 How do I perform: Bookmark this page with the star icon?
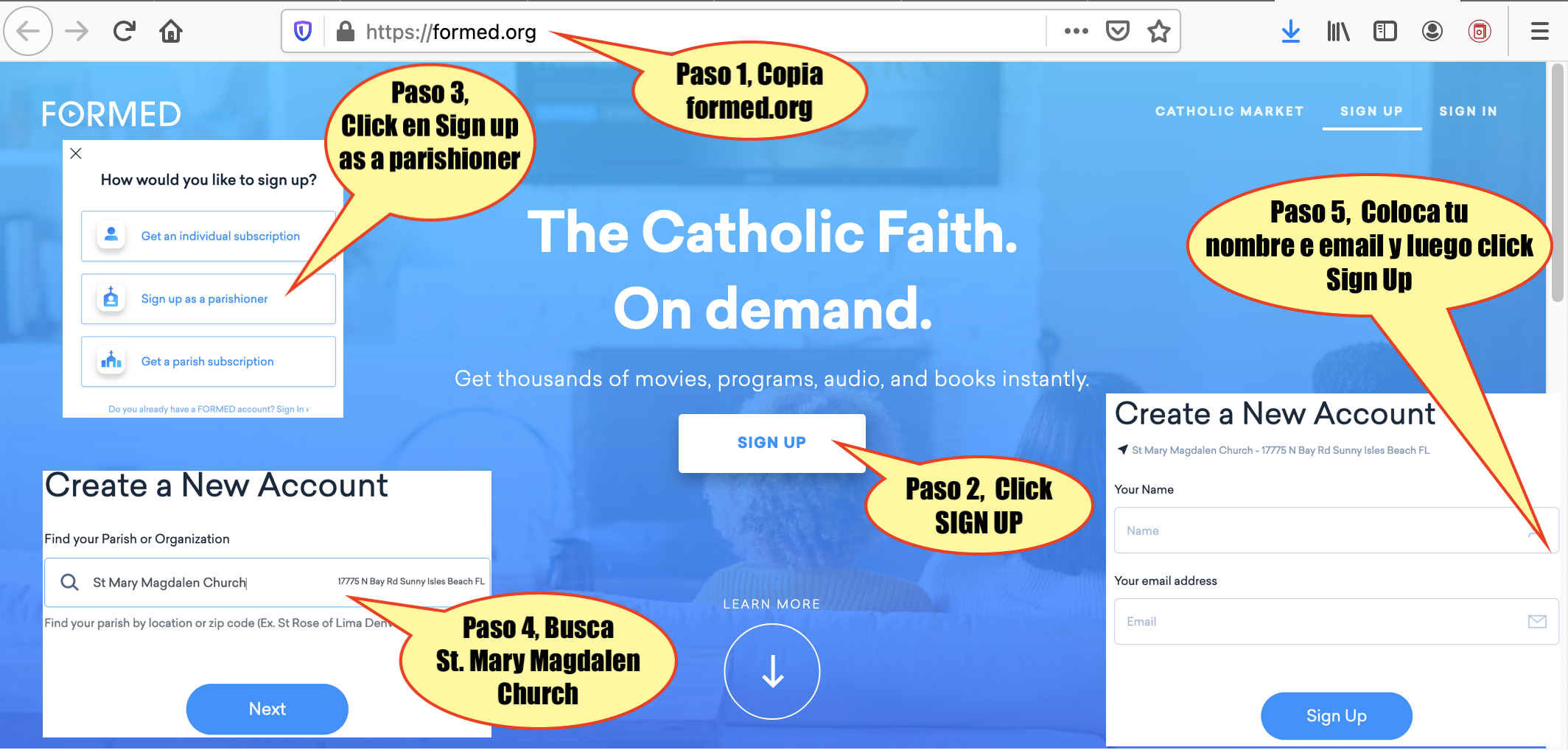point(1159,31)
